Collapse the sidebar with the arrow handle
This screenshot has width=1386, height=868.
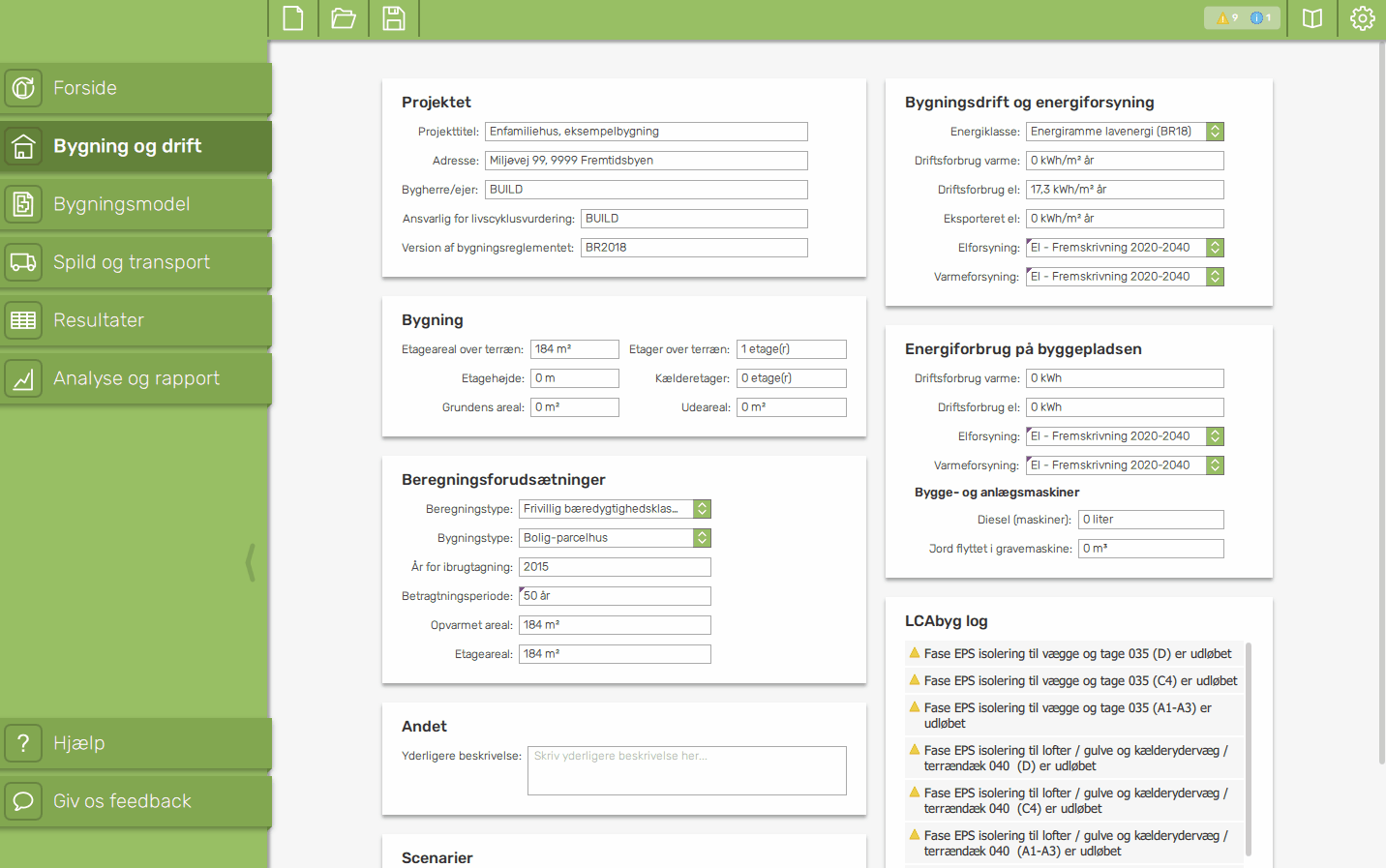[251, 562]
